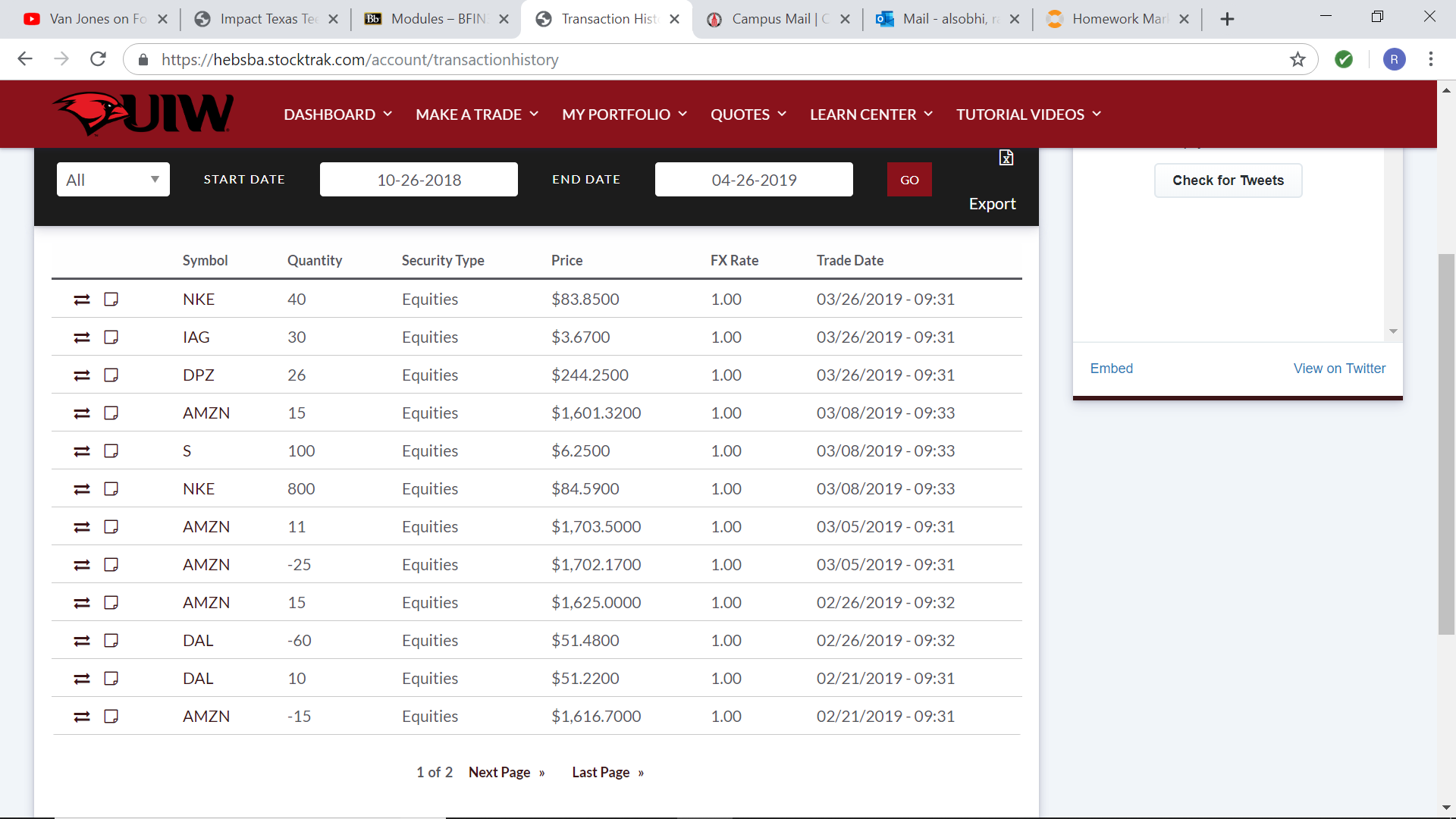The width and height of the screenshot is (1456, 819).
Task: Open the note icon for S row
Action: click(111, 451)
